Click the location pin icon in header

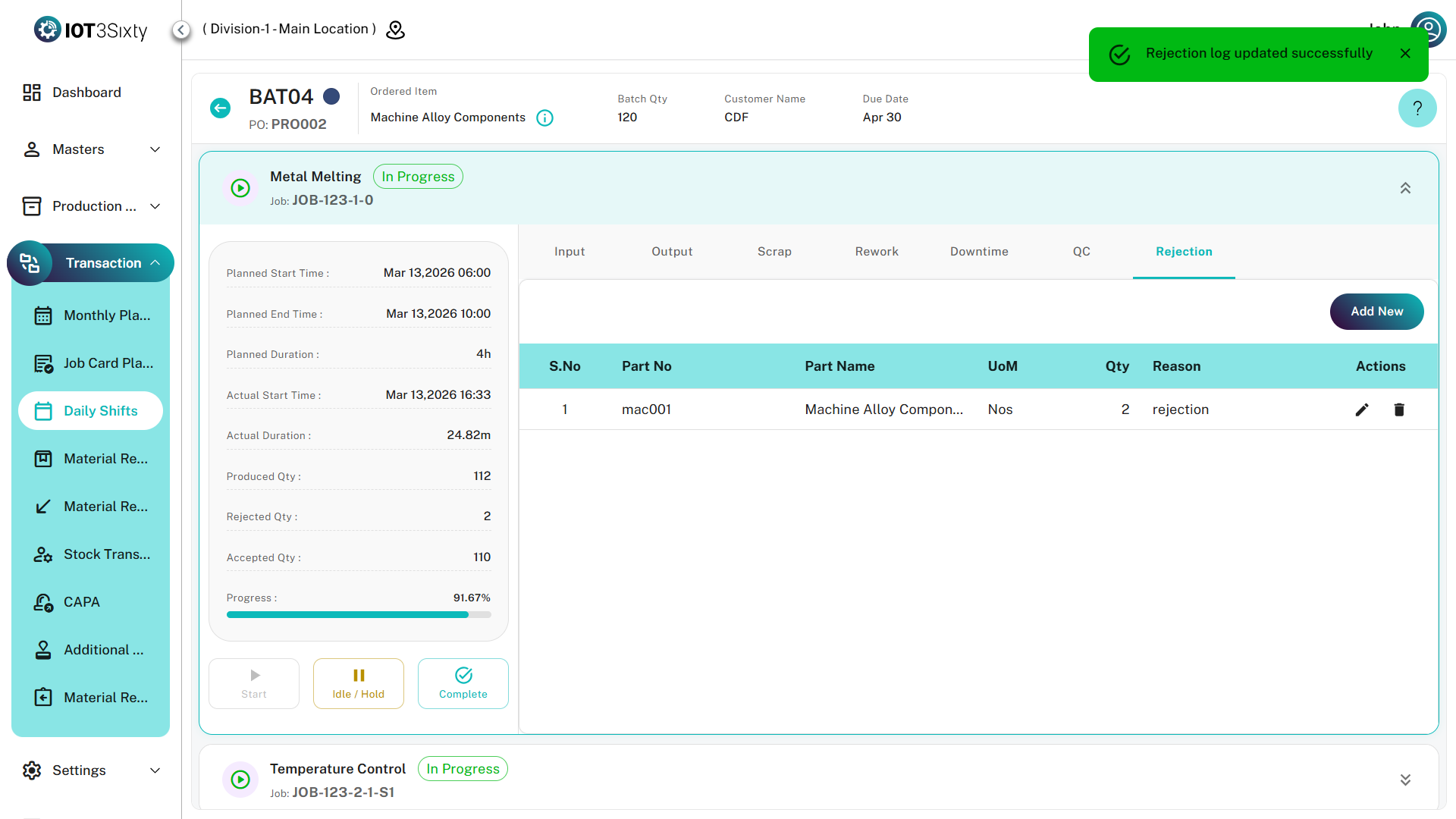click(395, 30)
